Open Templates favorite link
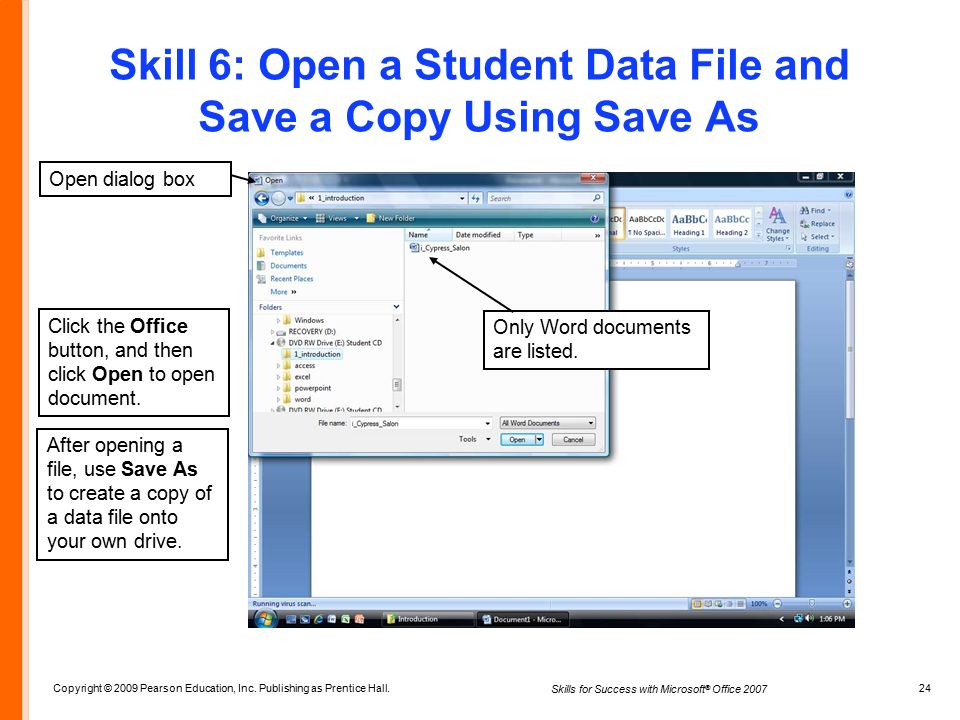 [x=280, y=253]
